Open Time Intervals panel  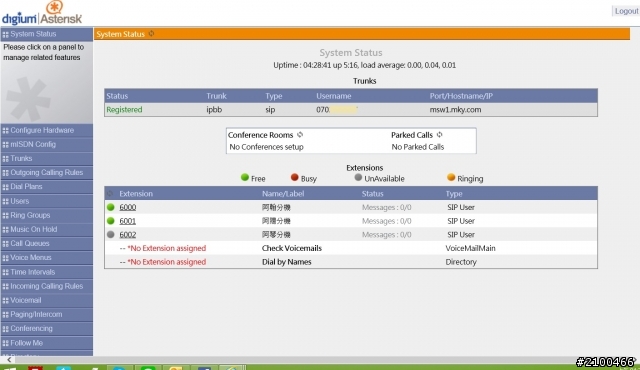click(47, 272)
